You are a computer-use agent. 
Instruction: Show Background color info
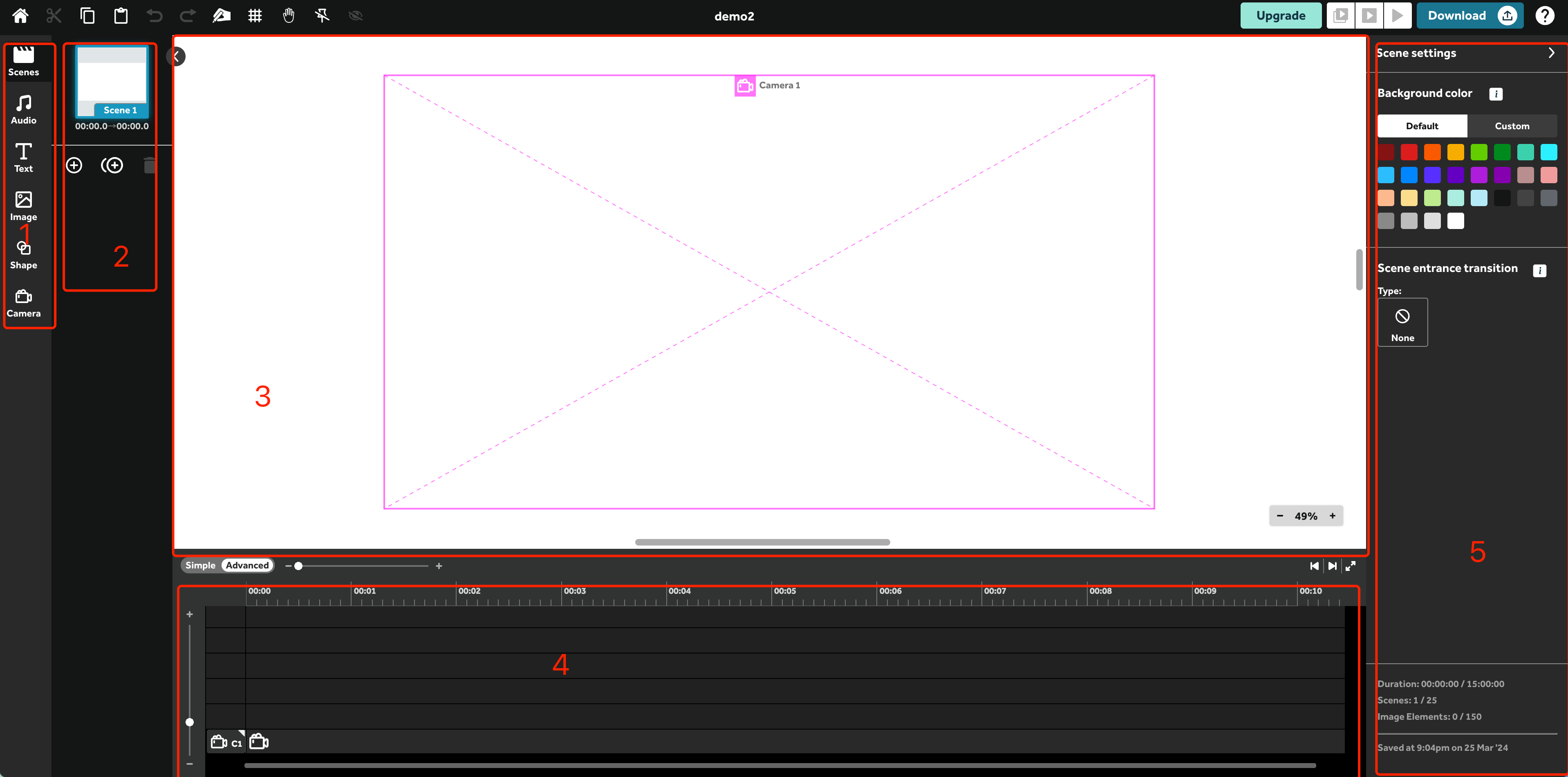point(1496,94)
